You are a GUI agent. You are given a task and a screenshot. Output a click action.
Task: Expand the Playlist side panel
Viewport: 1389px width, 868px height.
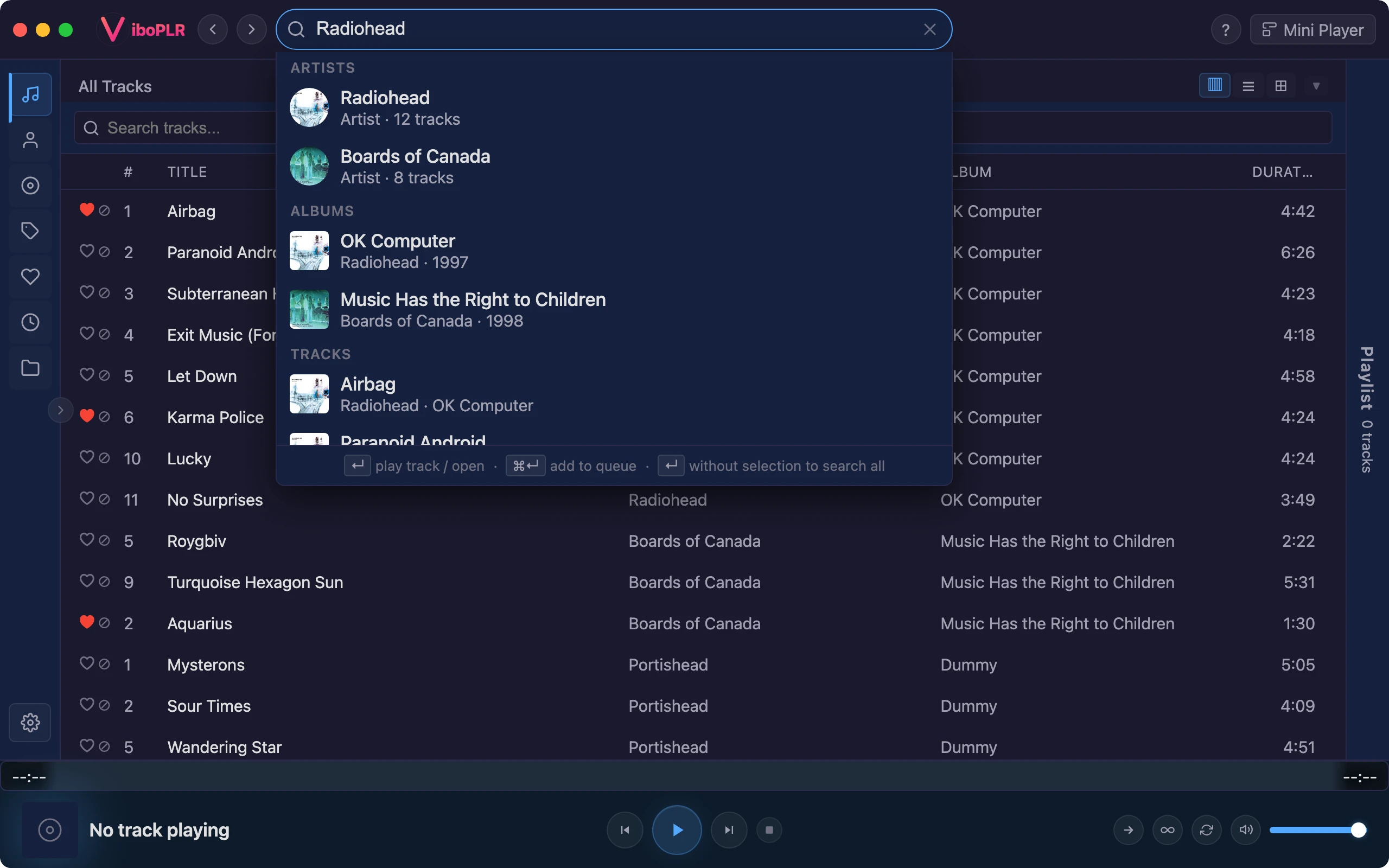pos(1367,410)
